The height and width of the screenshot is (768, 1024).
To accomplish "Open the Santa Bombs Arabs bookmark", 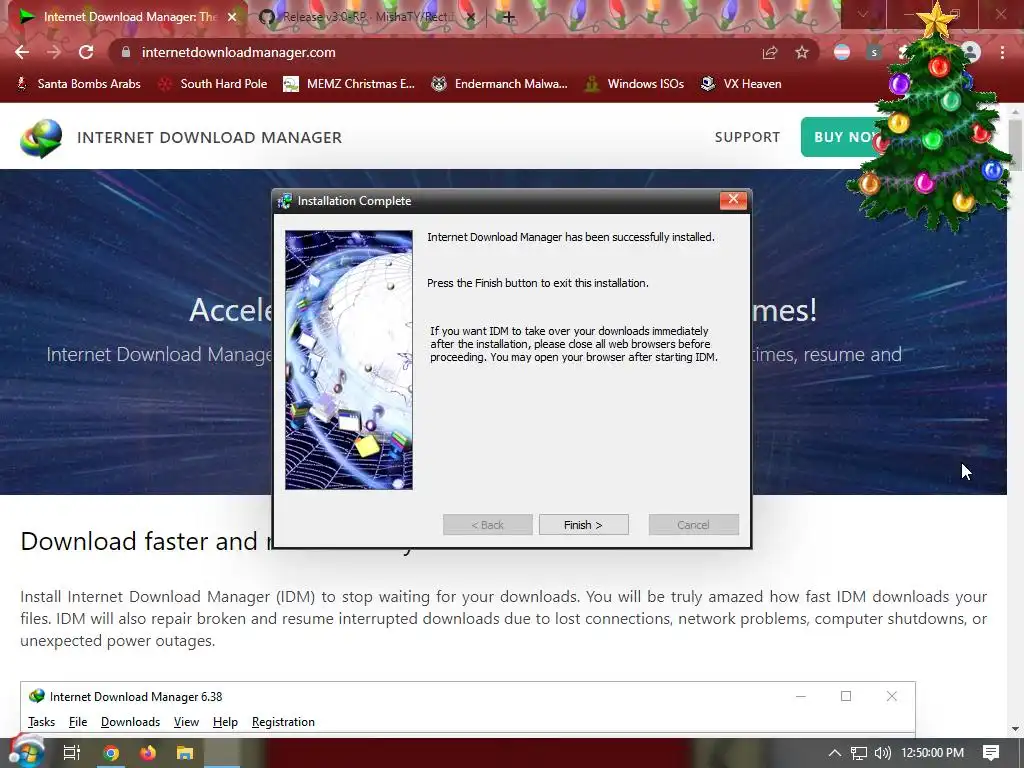I will pos(78,84).
